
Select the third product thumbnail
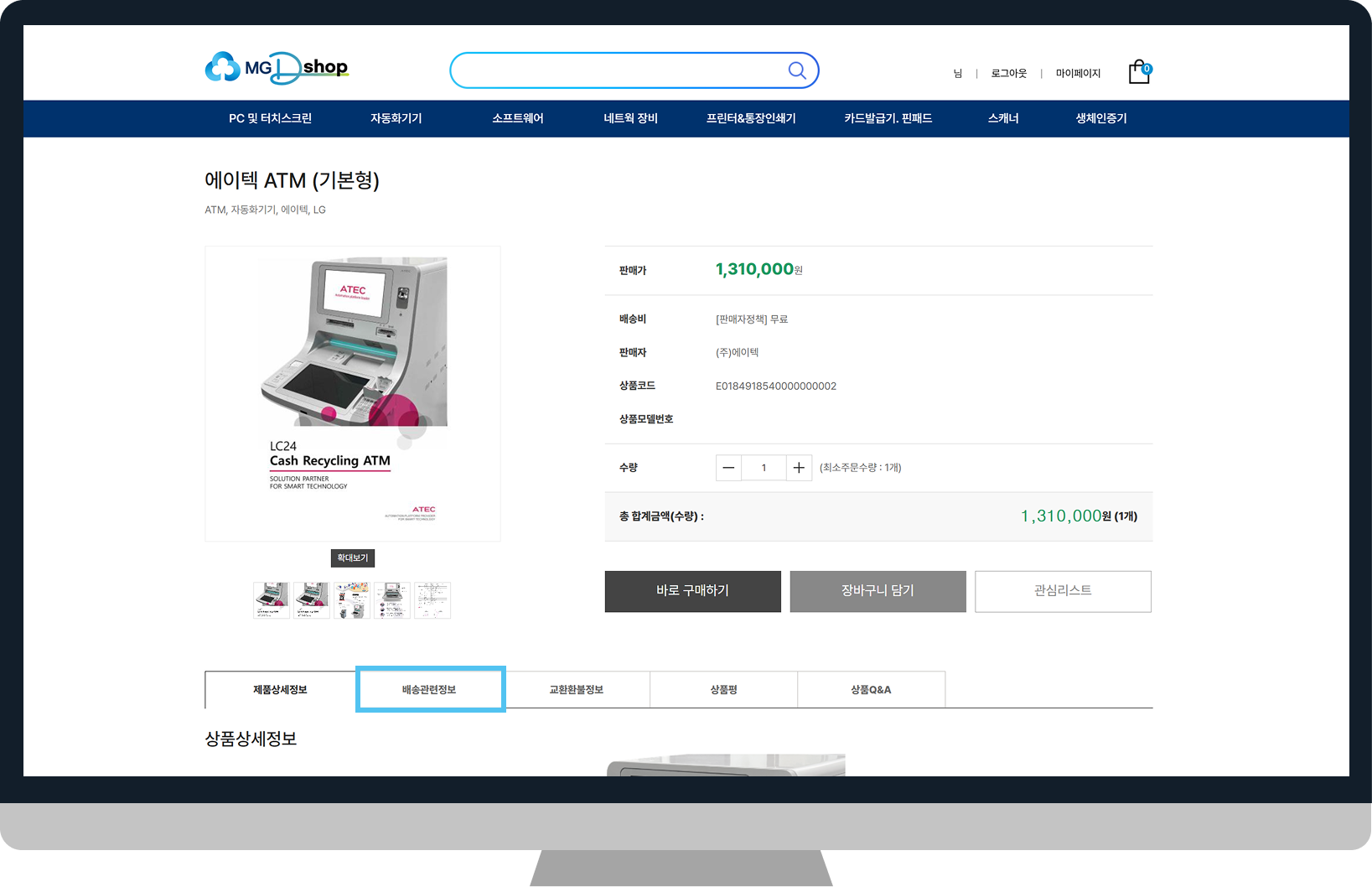tap(352, 600)
